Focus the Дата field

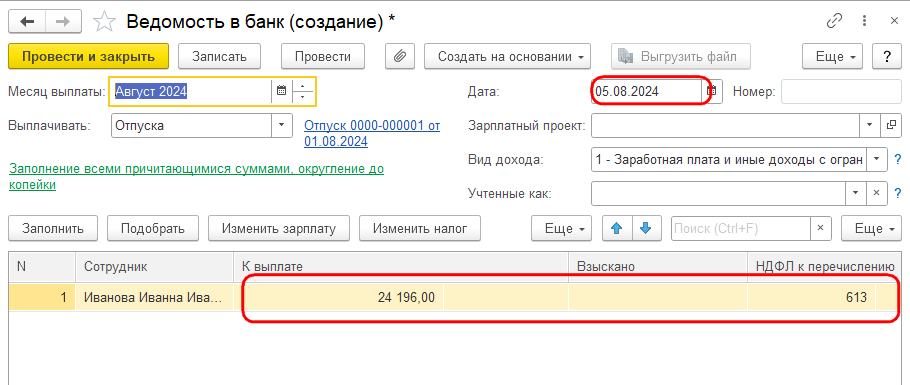[x=647, y=91]
